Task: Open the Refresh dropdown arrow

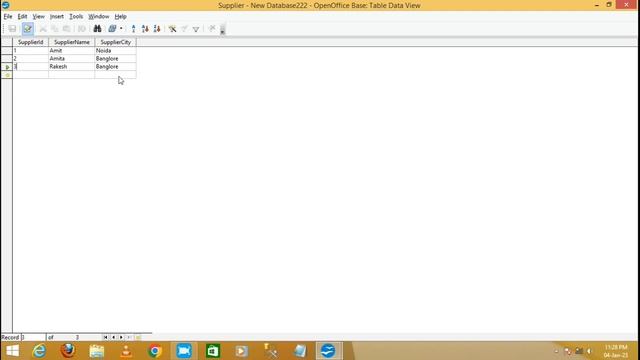Action: click(121, 29)
